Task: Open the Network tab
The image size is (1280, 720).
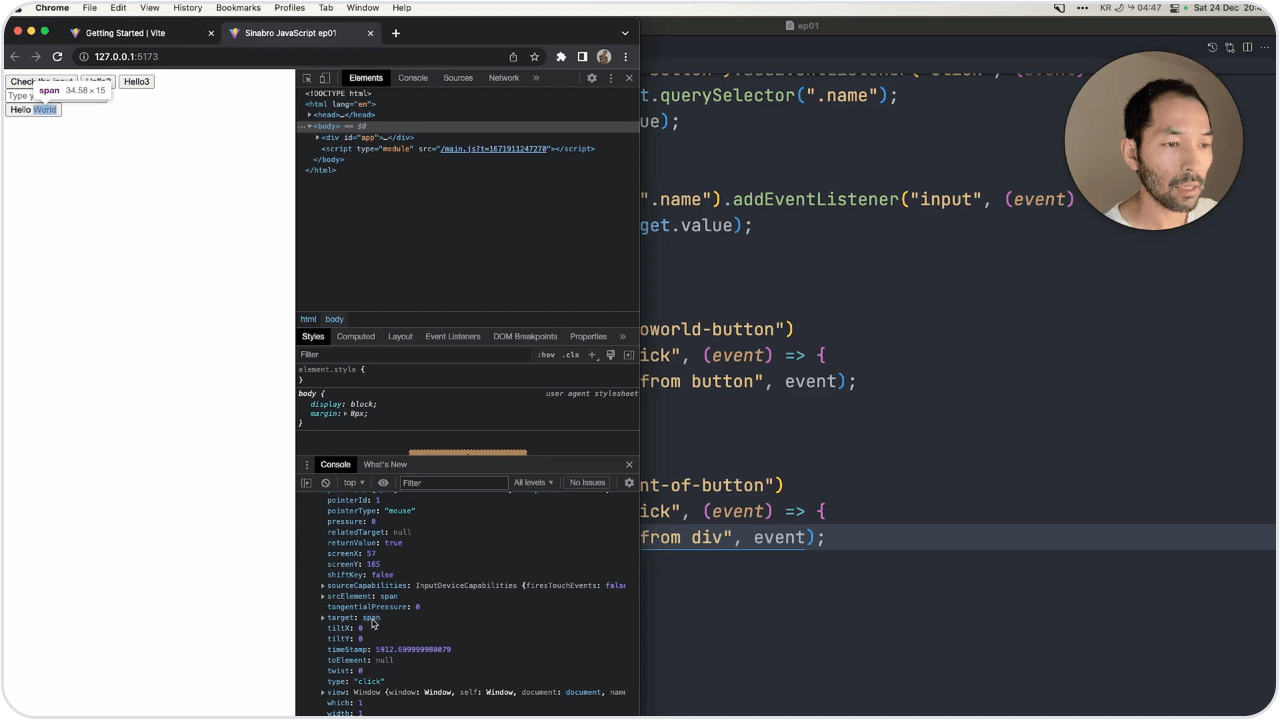Action: tap(504, 78)
